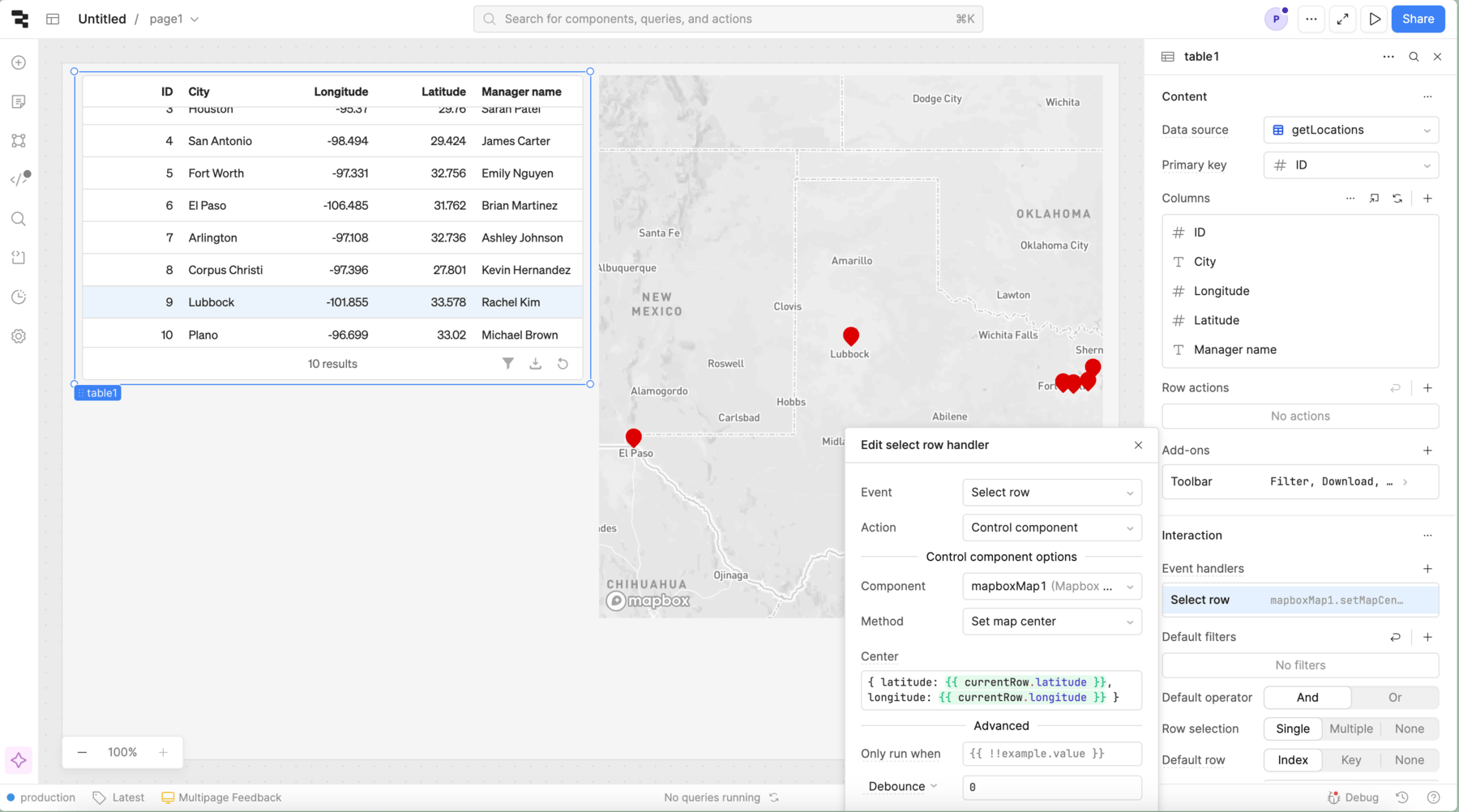Image resolution: width=1459 pixels, height=812 pixels.
Task: Open the page1 page dropdown
Action: pos(174,19)
